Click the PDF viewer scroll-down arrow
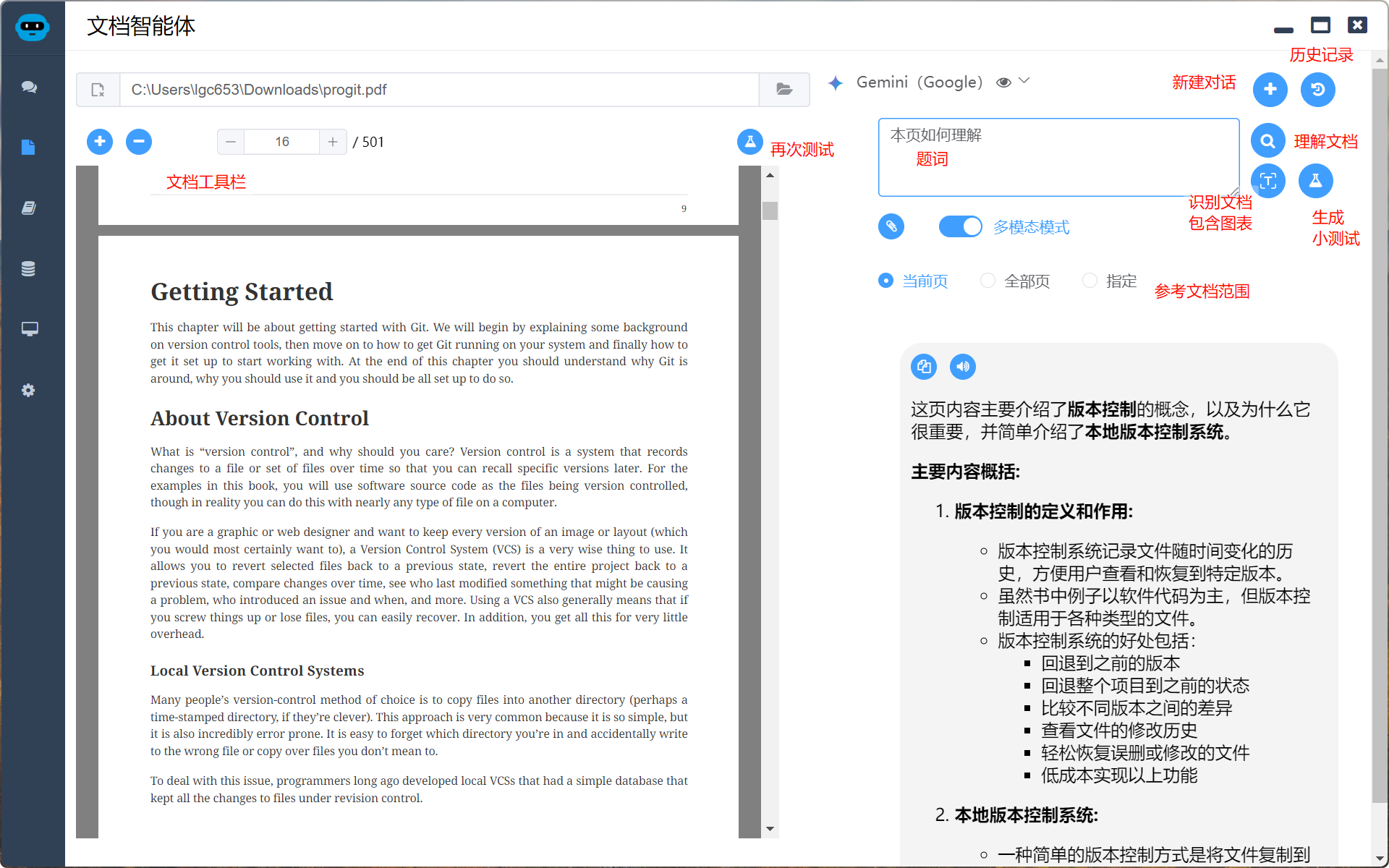This screenshot has height=868, width=1389. [770, 829]
